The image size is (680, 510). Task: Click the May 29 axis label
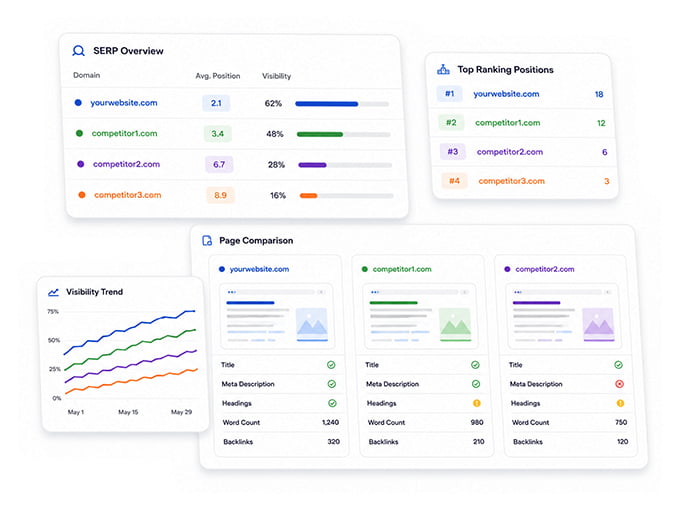(181, 412)
